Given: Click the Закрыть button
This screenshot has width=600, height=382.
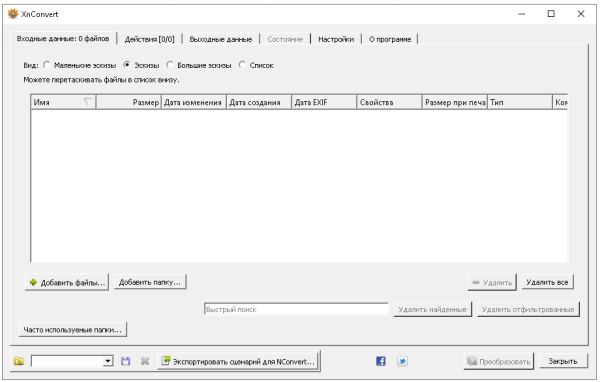Looking at the screenshot, I should 563,361.
